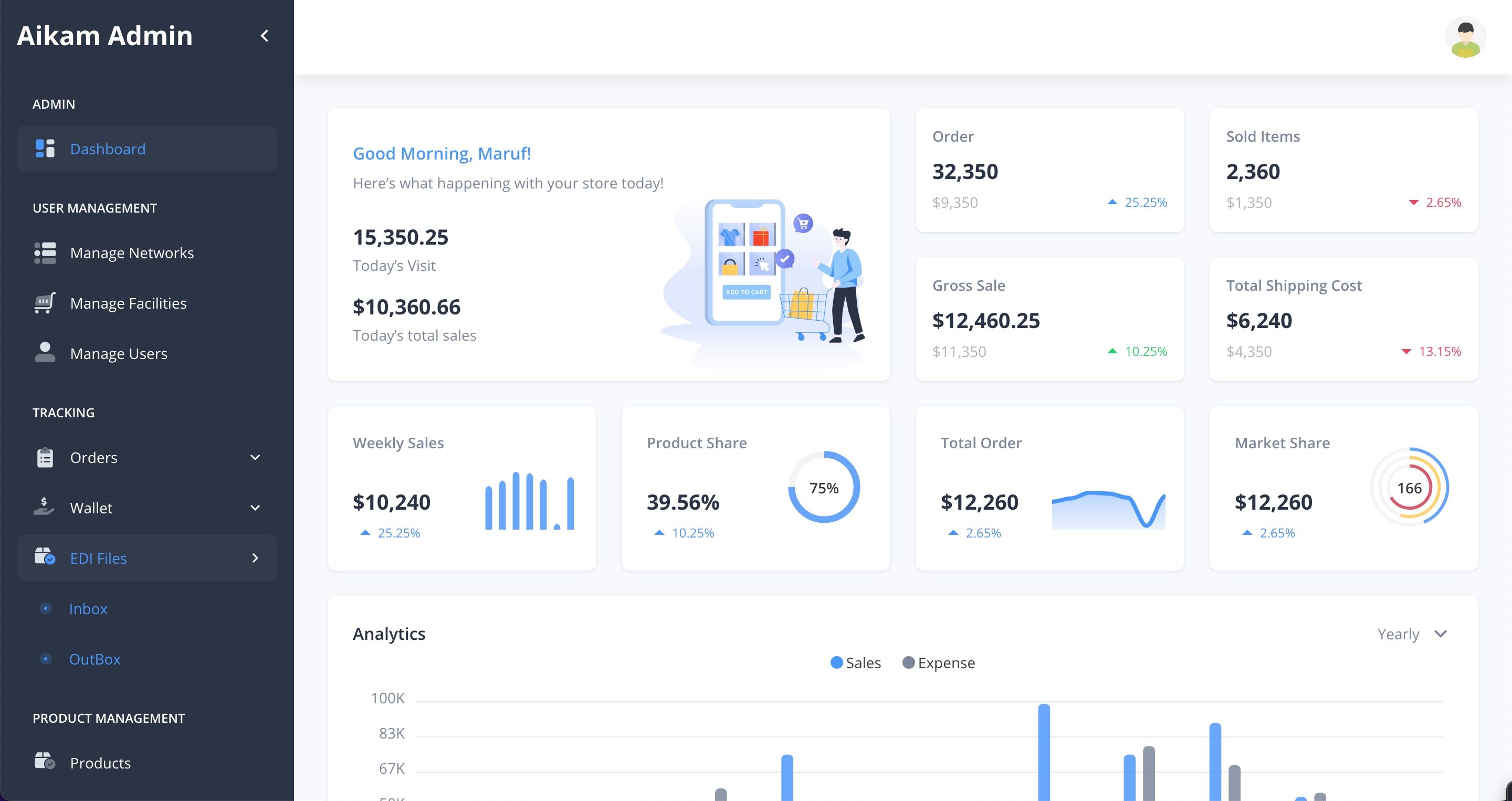Go to Manage Users
Viewport: 1512px width, 801px height.
coord(147,354)
